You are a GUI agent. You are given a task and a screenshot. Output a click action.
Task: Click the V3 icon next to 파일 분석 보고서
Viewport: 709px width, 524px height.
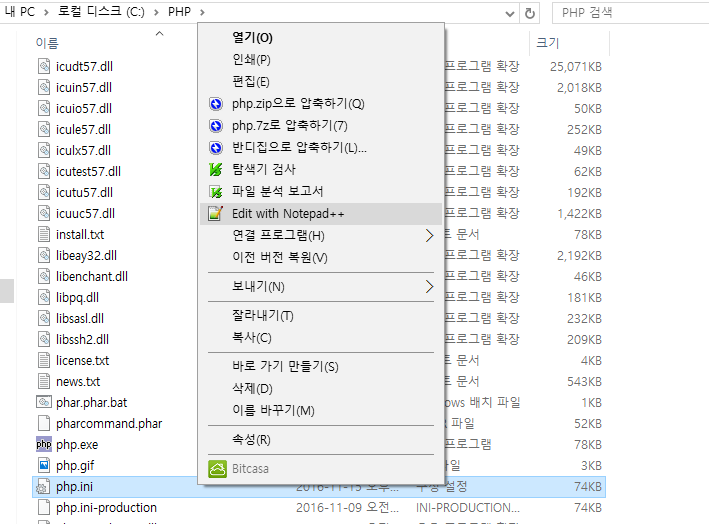click(x=216, y=191)
